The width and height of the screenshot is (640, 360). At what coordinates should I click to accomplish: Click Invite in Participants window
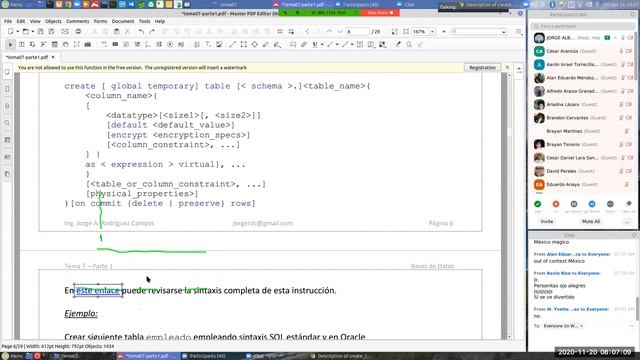click(x=547, y=222)
